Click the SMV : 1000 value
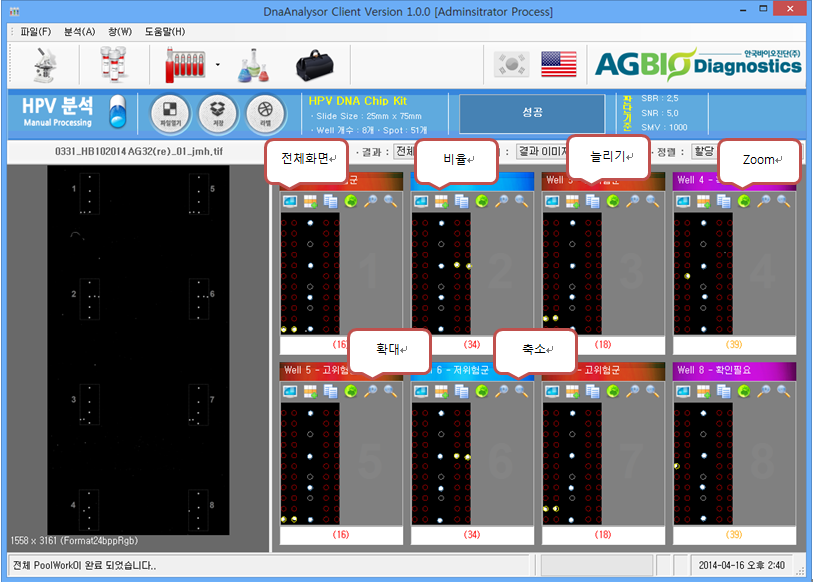The height and width of the screenshot is (582, 813). point(664,128)
